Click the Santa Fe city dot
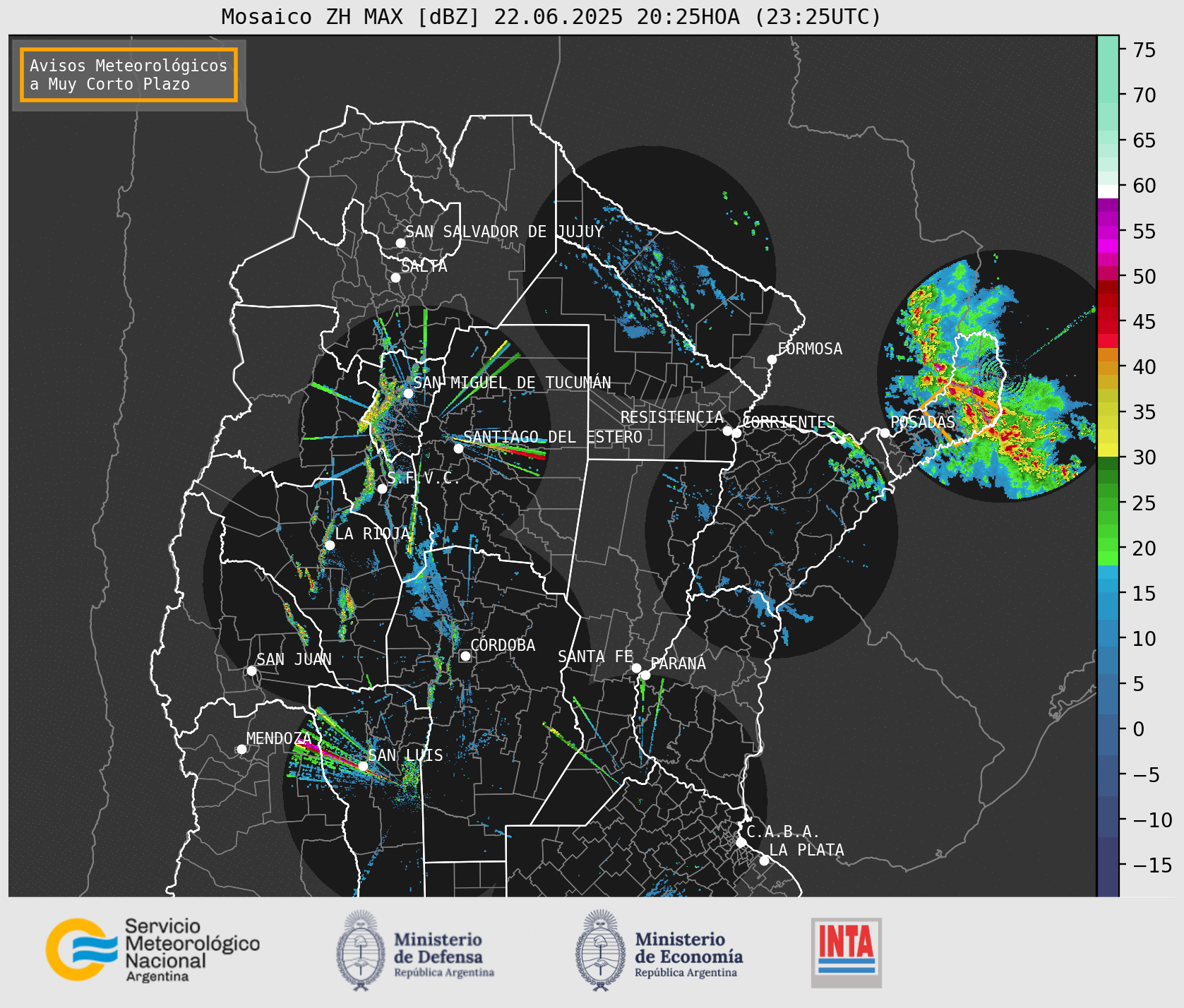Screen dimensions: 1184x1008 [x=636, y=668]
